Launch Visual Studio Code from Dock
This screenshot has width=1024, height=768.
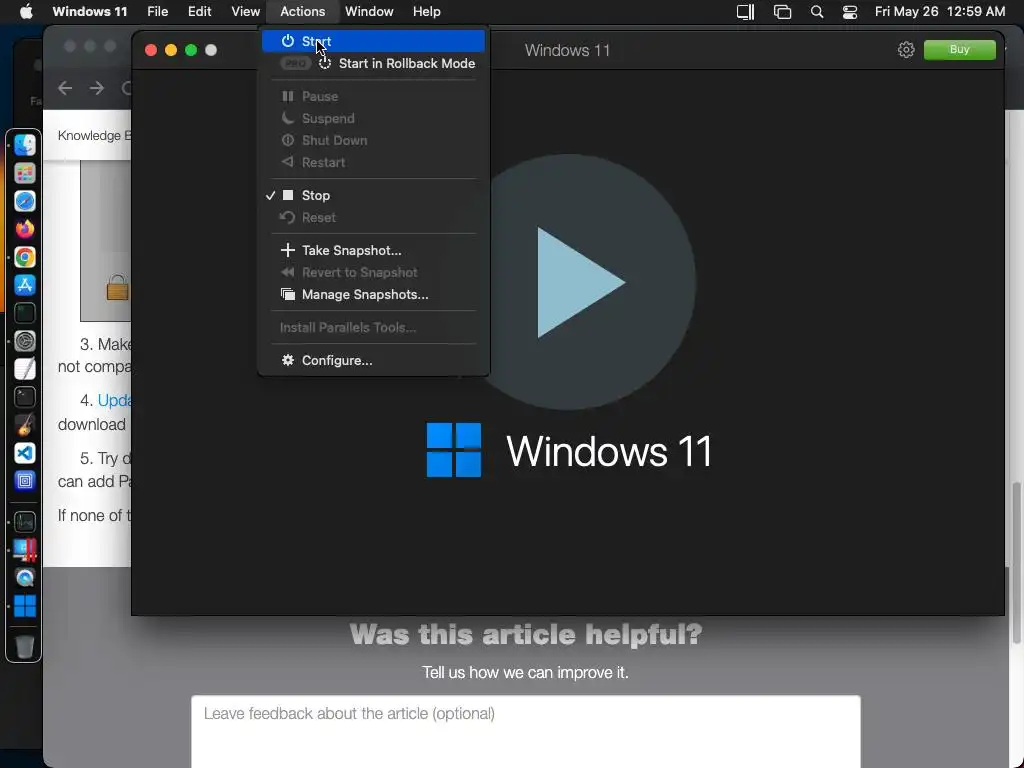pos(25,453)
